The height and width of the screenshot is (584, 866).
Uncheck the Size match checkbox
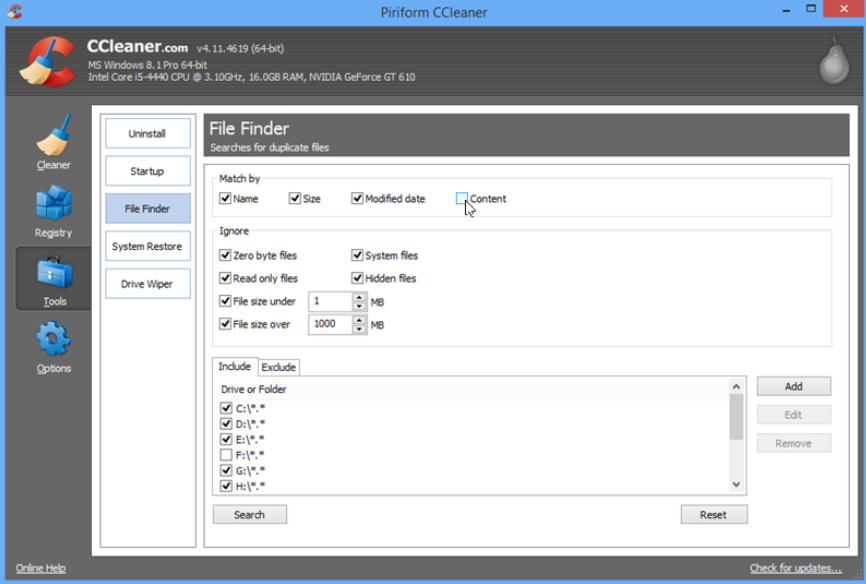[x=294, y=198]
